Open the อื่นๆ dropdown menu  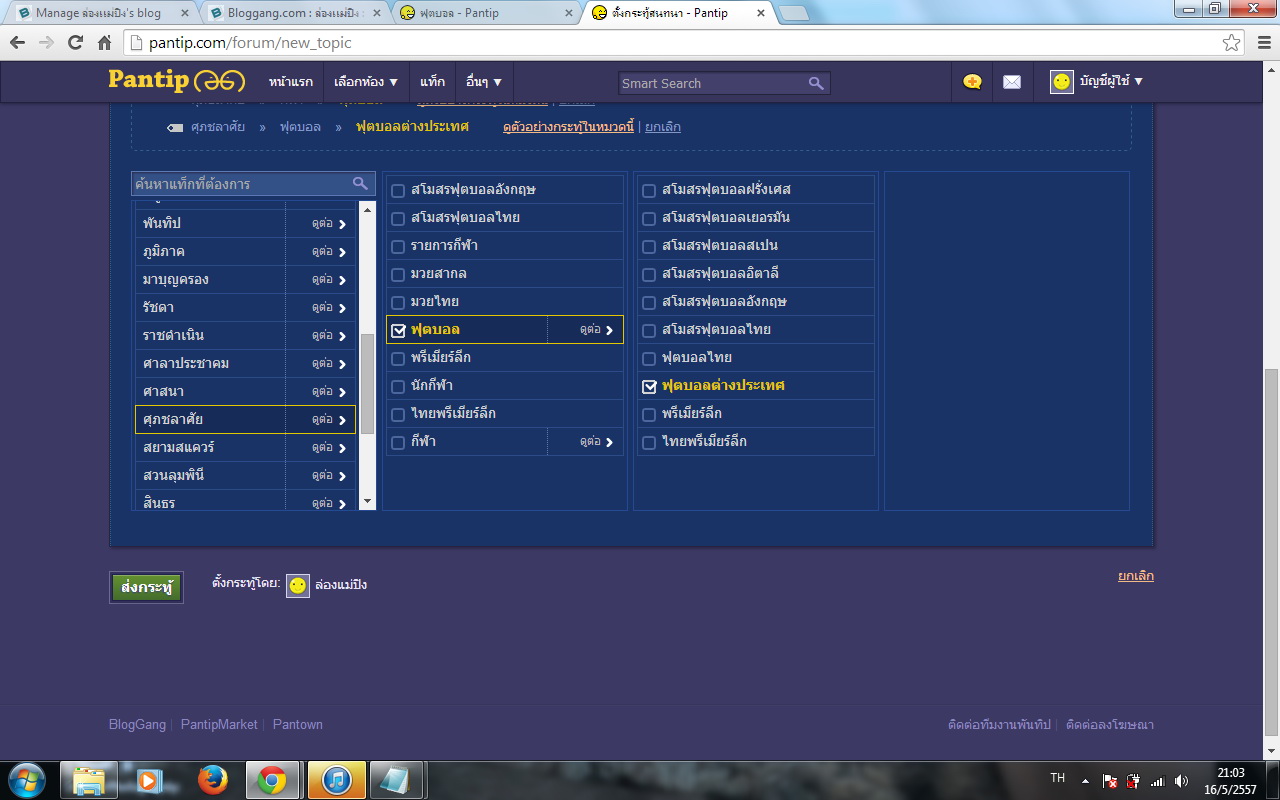(484, 82)
